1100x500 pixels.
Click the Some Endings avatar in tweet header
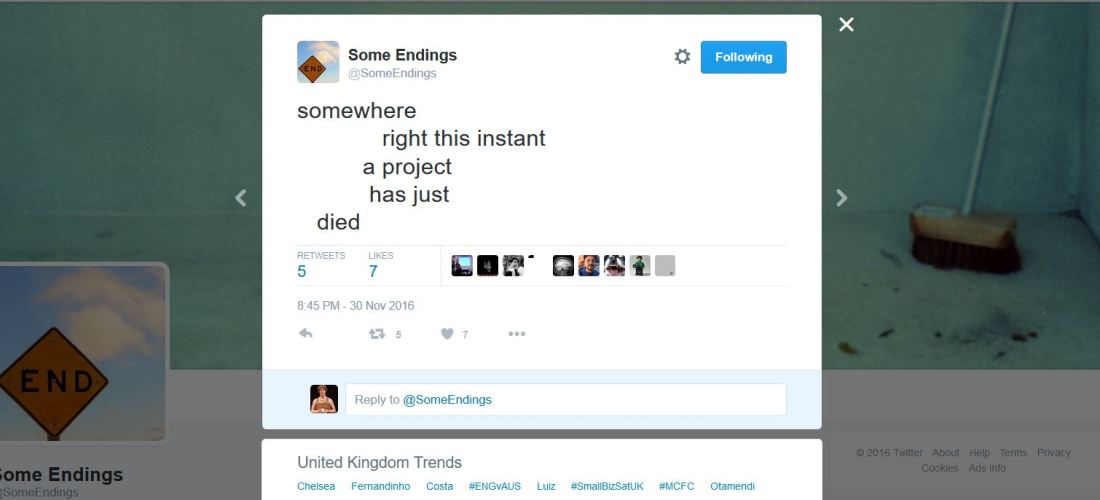coord(318,62)
